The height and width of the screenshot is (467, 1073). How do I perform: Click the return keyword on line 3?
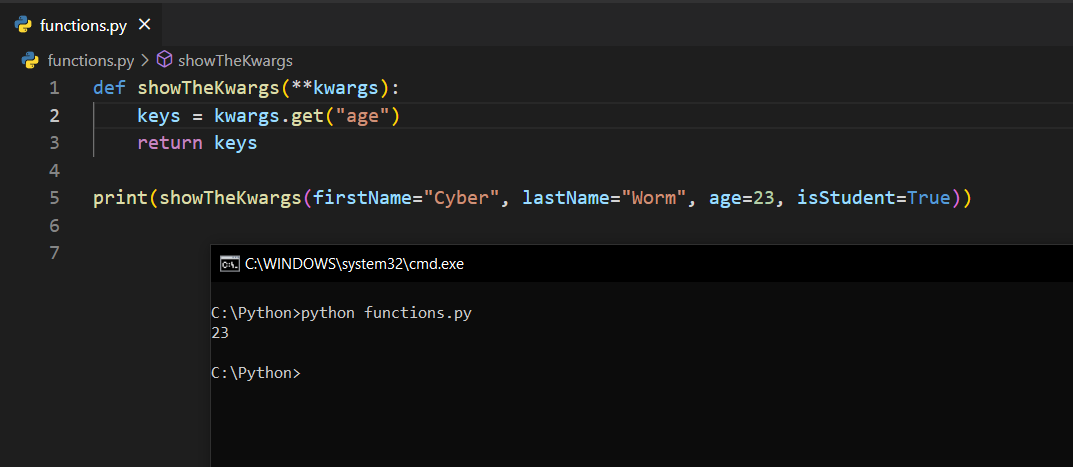170,143
